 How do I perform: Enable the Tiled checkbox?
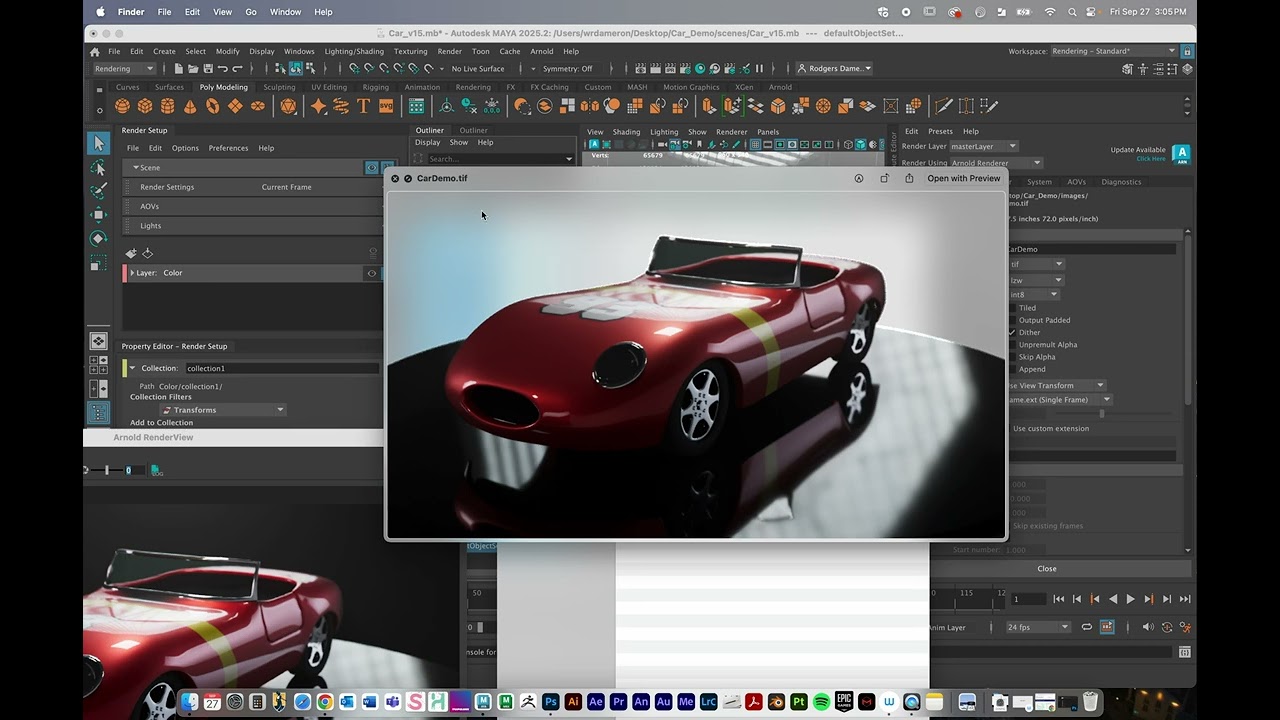coord(1012,308)
